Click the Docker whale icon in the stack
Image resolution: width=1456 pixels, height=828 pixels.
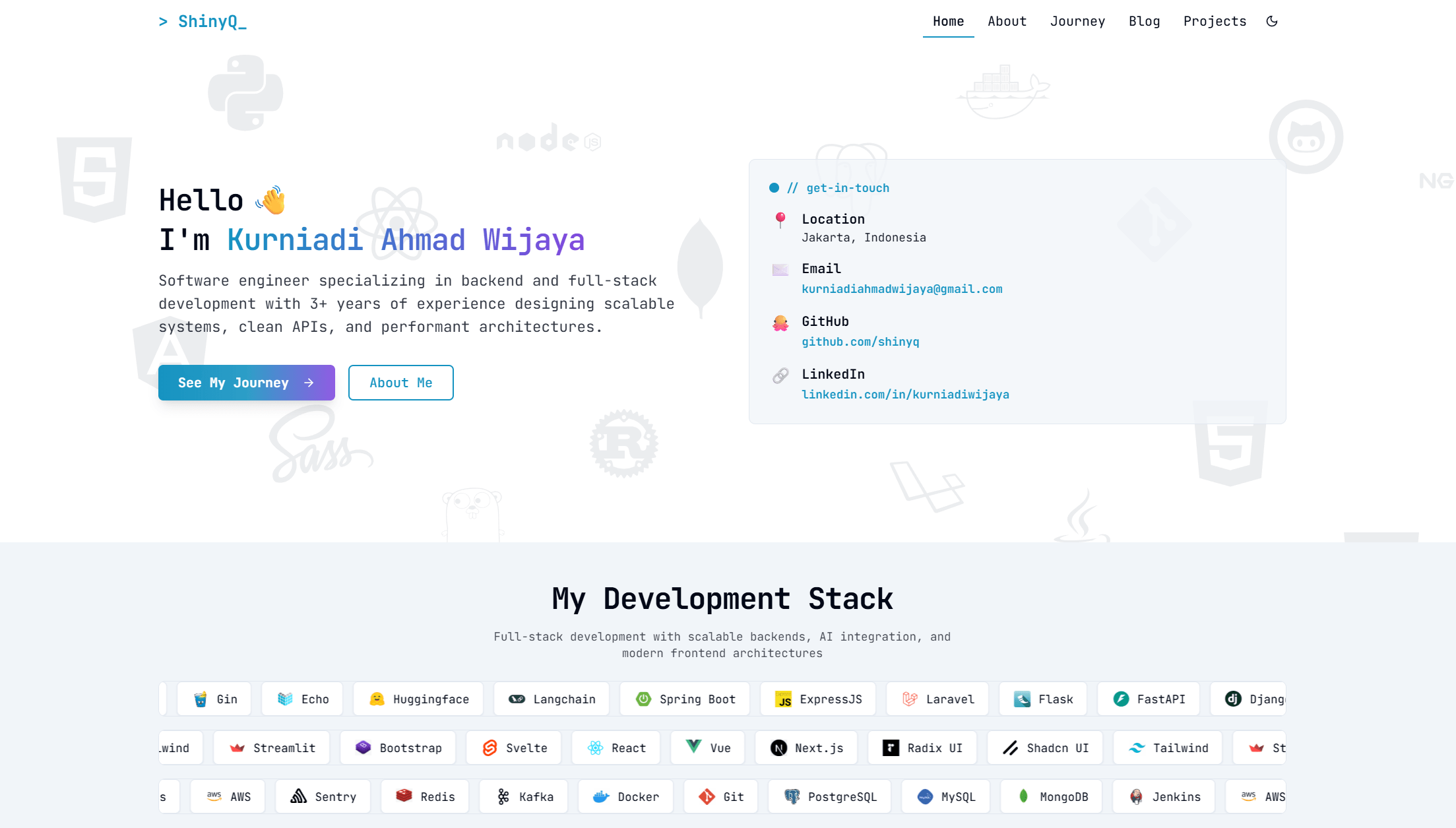tap(601, 796)
